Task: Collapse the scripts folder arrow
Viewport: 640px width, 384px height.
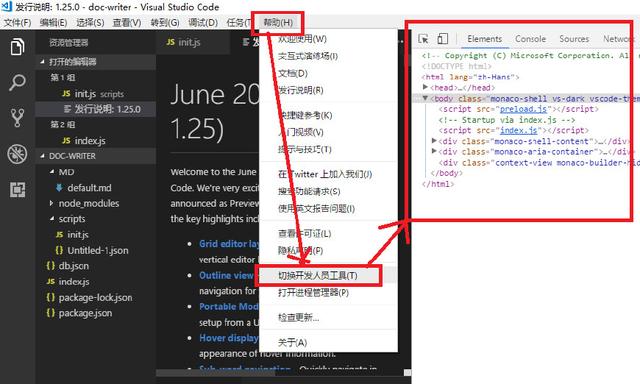Action: tap(51, 219)
